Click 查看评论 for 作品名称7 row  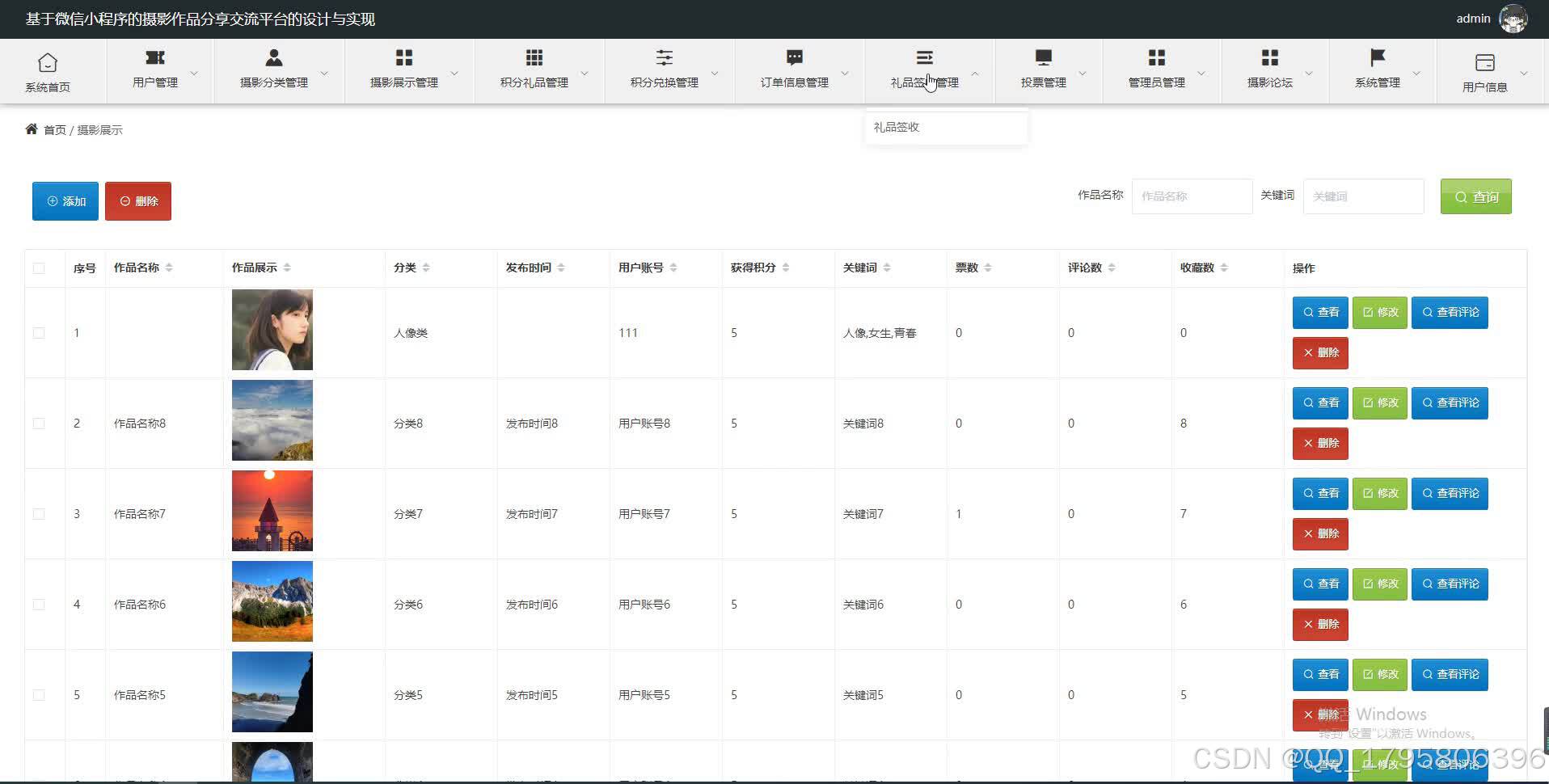[x=1450, y=493]
